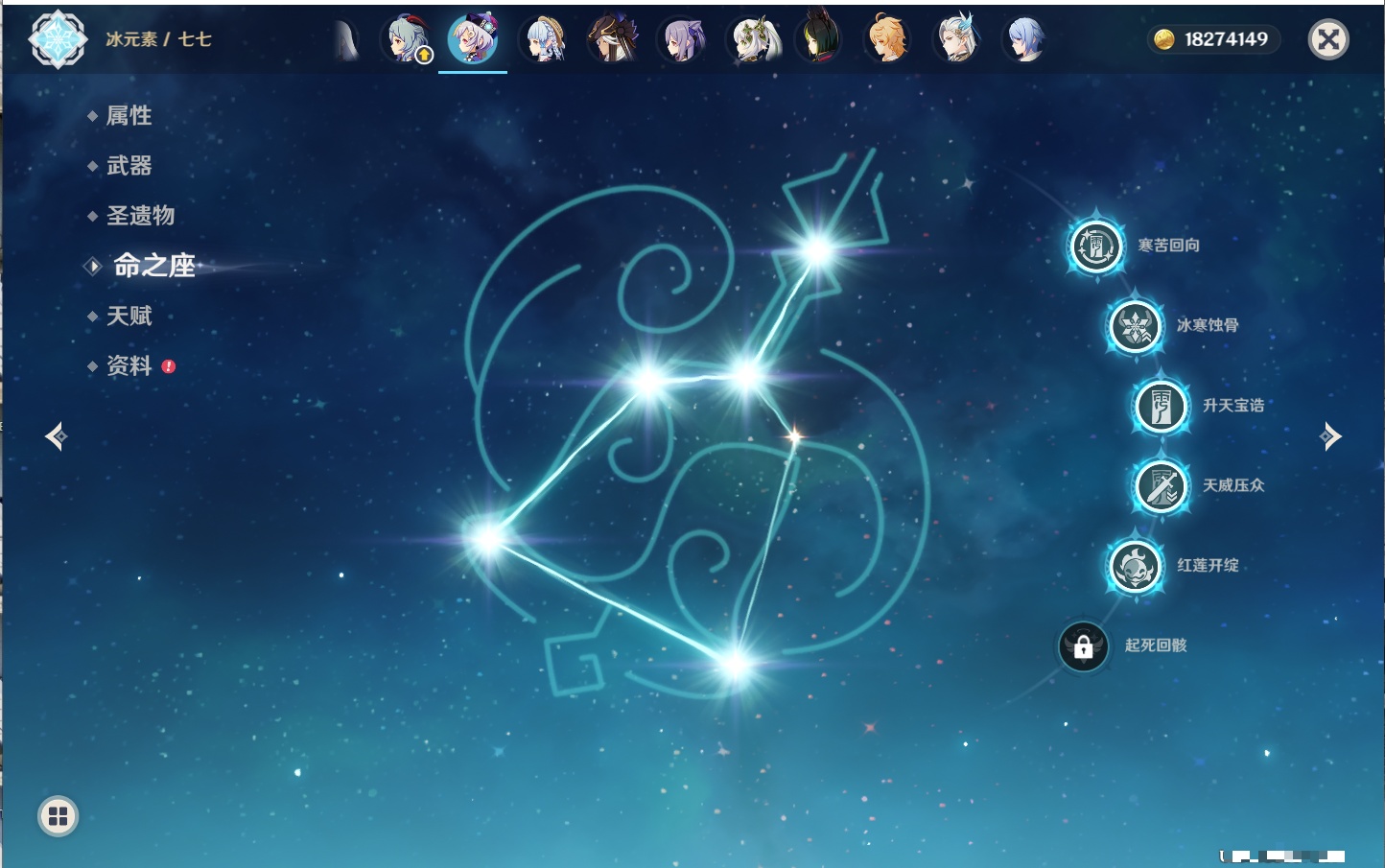Viewport: 1385px width, 868px height.
Task: Open the 资料 profile menu
Action: click(129, 365)
